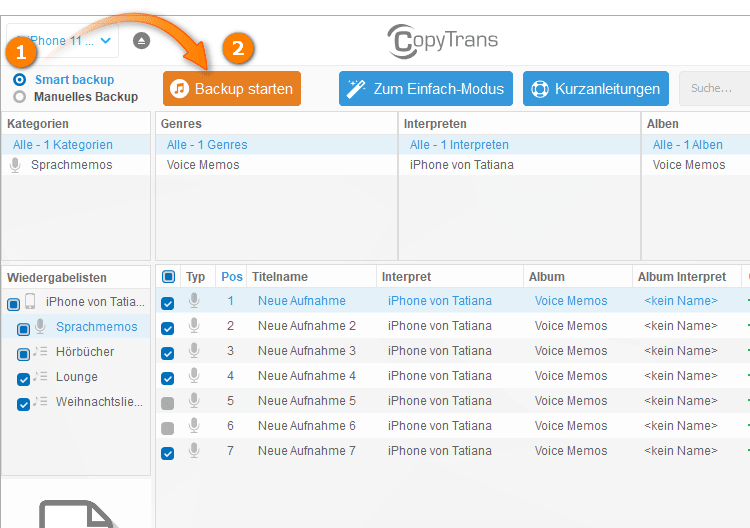Select Alle - 1 Kategorien entry

coord(76,144)
